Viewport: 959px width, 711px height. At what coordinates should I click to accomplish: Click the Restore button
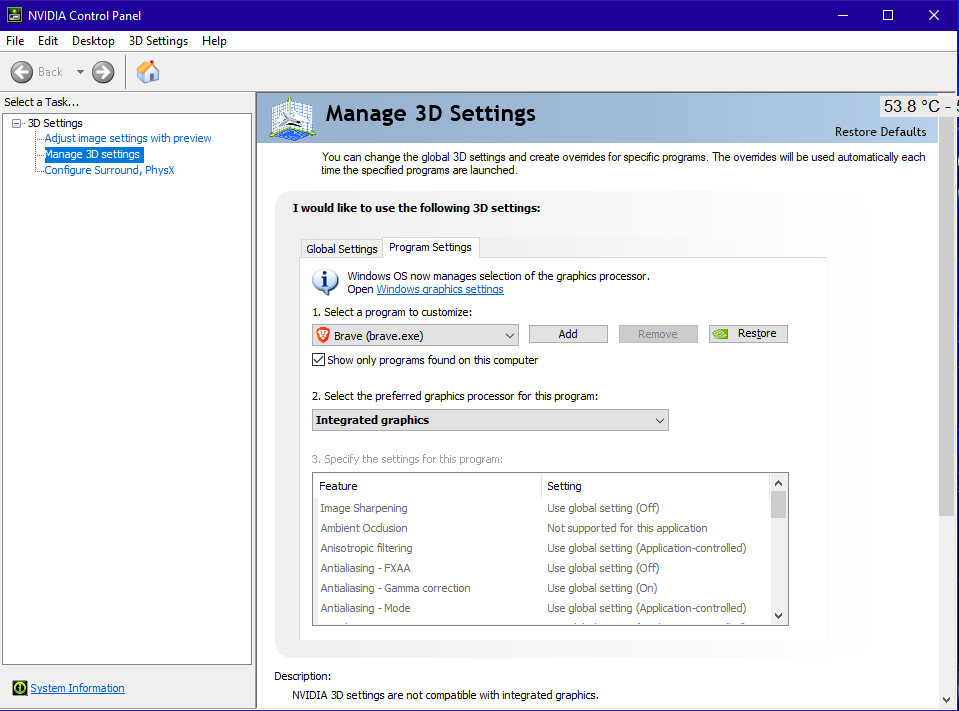(748, 334)
